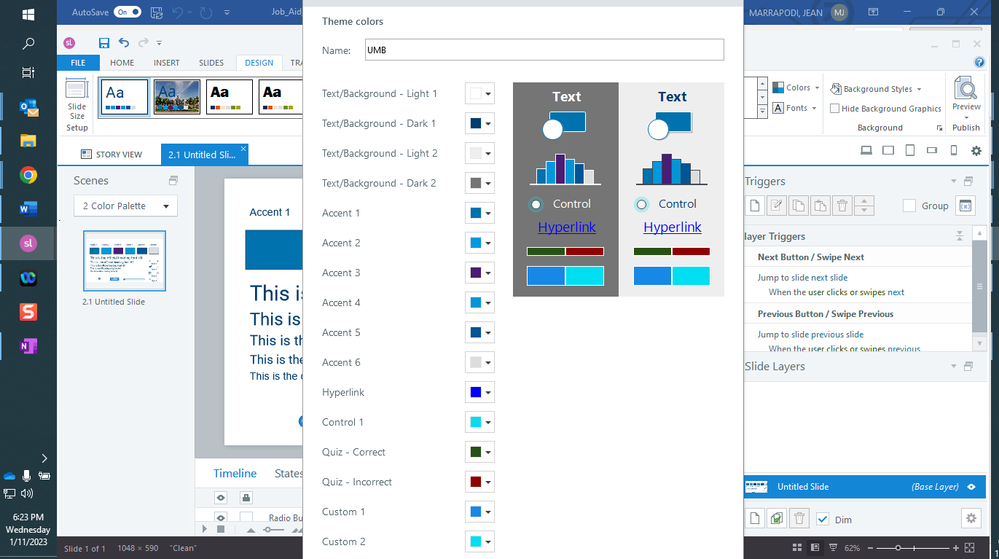Open the help question mark icon

(979, 62)
